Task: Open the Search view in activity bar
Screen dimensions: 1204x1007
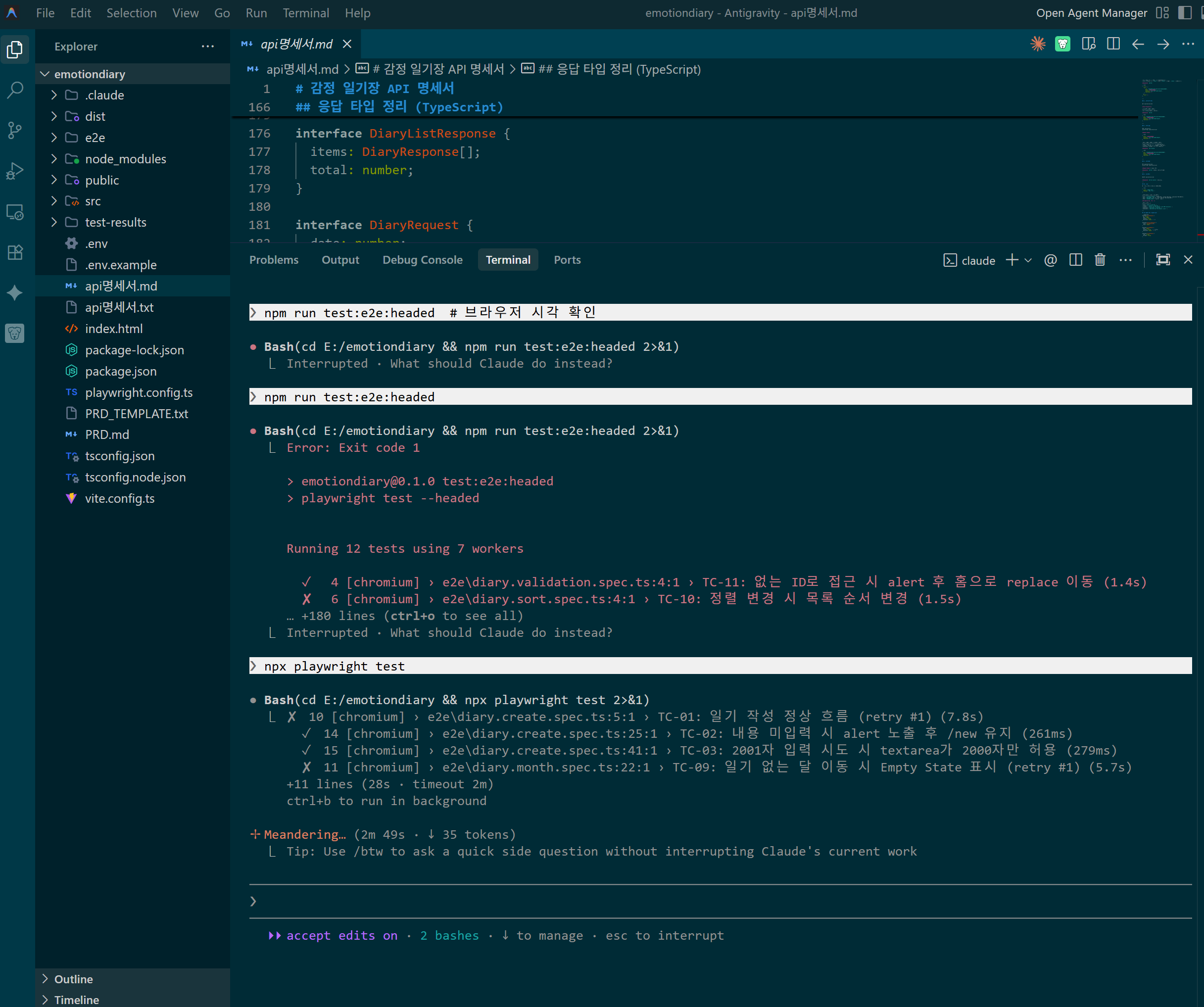Action: (15, 90)
